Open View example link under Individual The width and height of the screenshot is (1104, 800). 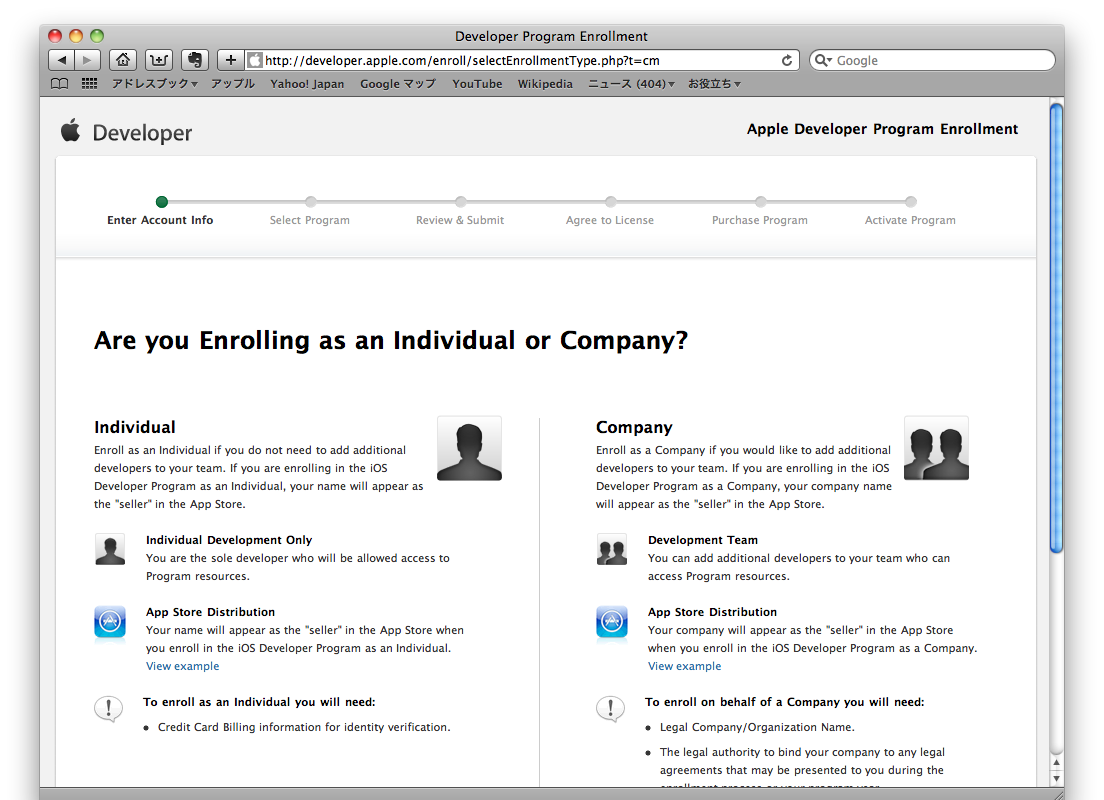182,666
